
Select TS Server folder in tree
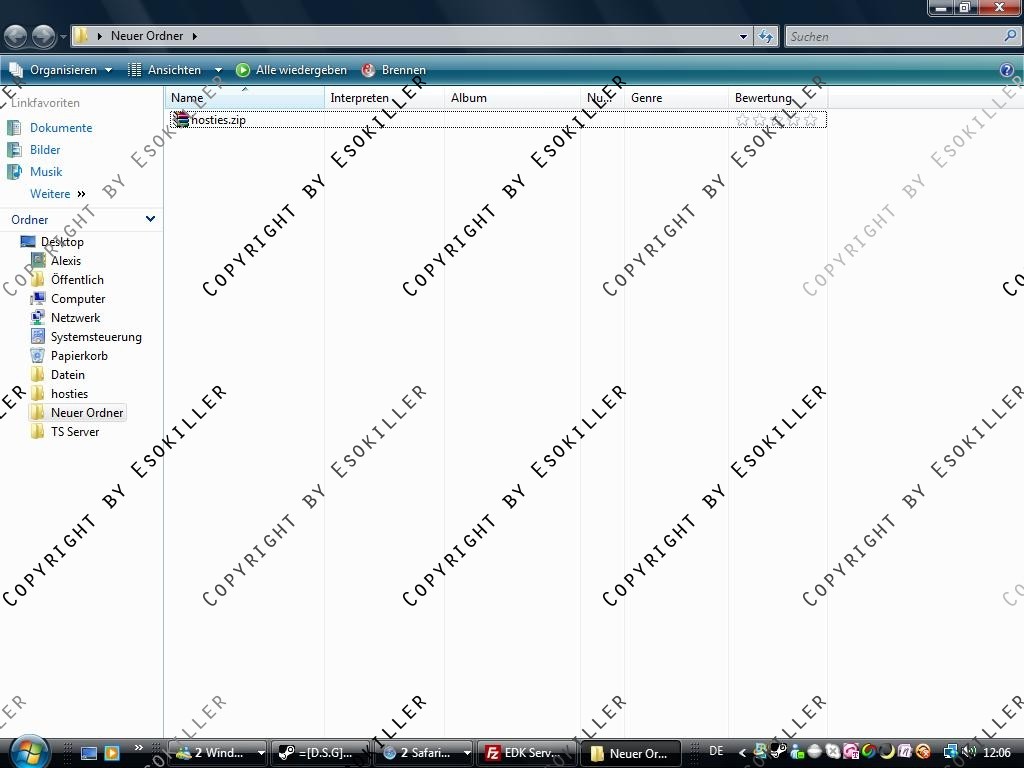[x=75, y=432]
